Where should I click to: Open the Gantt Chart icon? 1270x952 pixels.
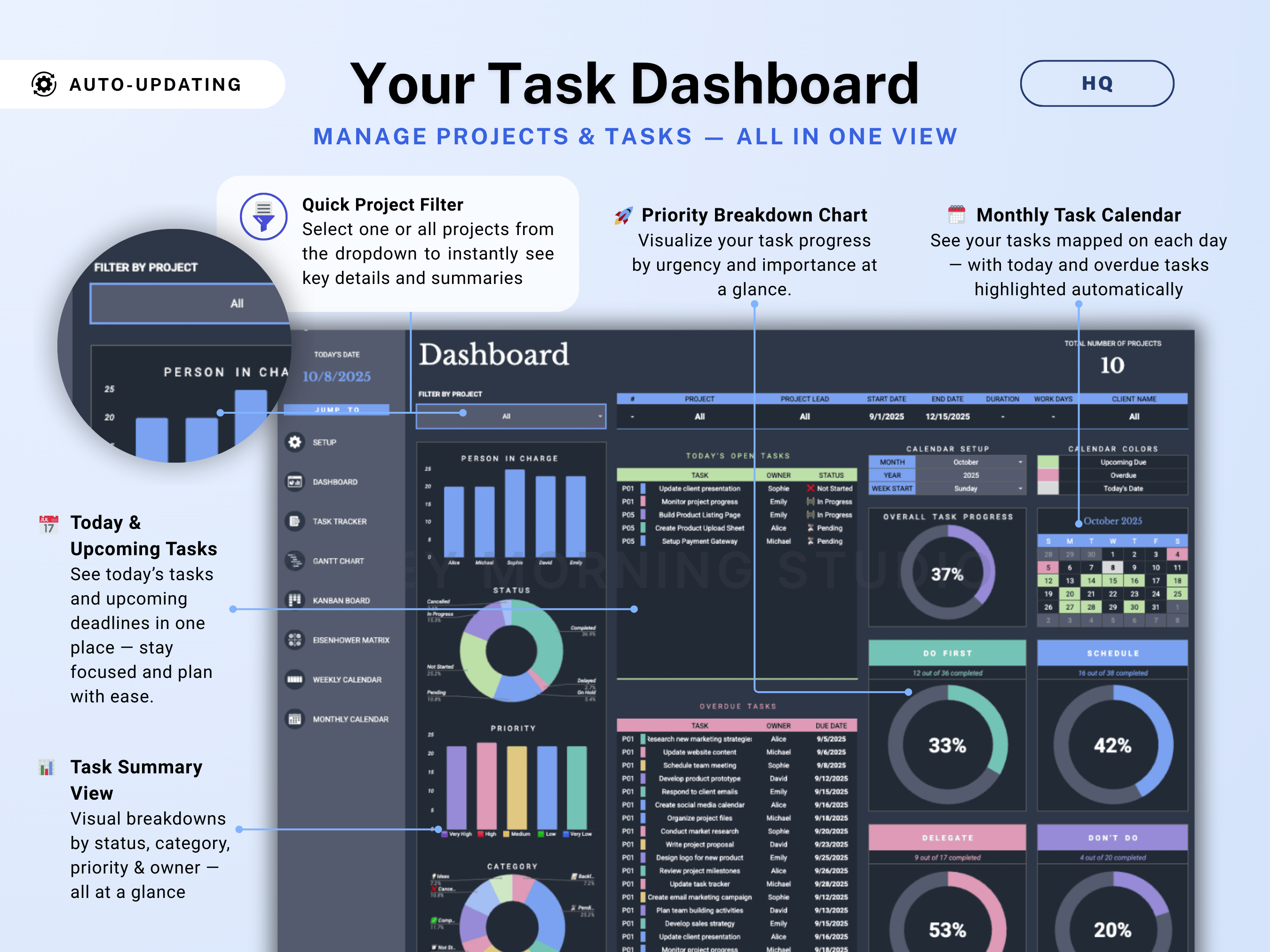[x=294, y=561]
